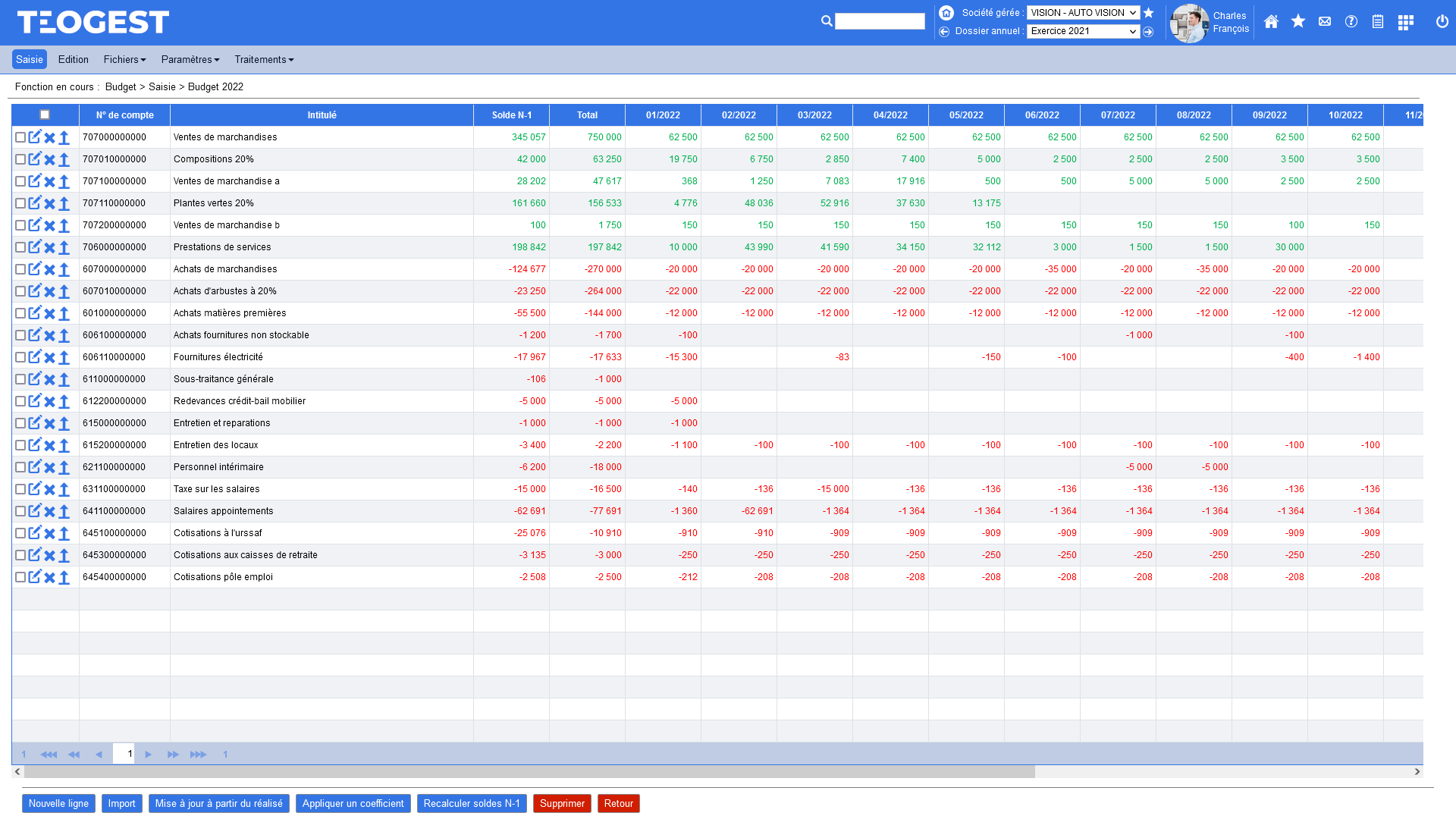The image size is (1456, 819).
Task: Open the Société gérée dropdown
Action: click(x=1083, y=13)
